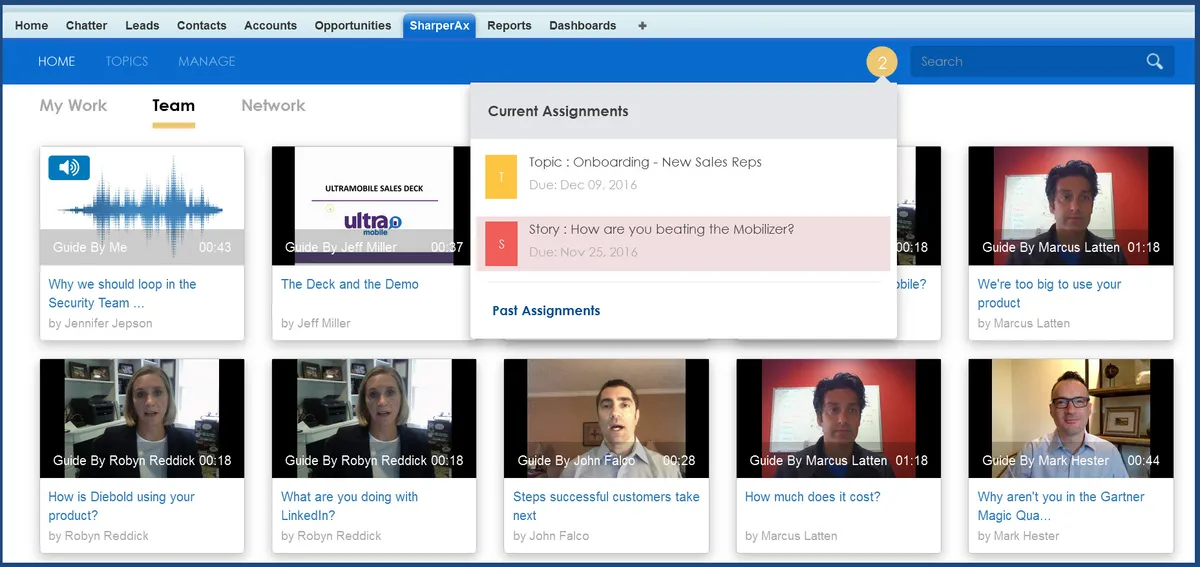Open MANAGE in the blue navigation bar
The width and height of the screenshot is (1200, 567).
coord(207,62)
